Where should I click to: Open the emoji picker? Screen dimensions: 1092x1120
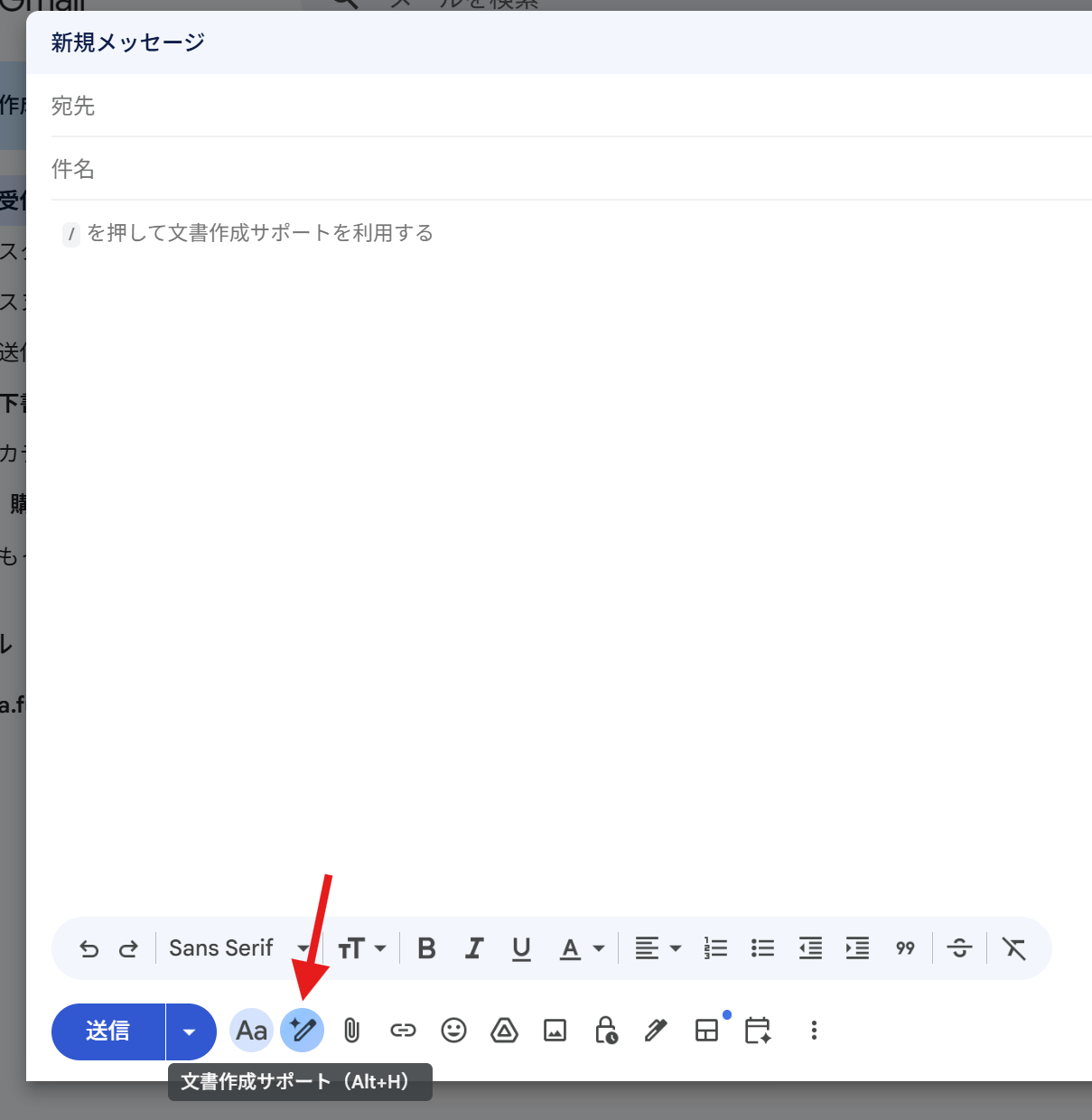click(x=453, y=1031)
